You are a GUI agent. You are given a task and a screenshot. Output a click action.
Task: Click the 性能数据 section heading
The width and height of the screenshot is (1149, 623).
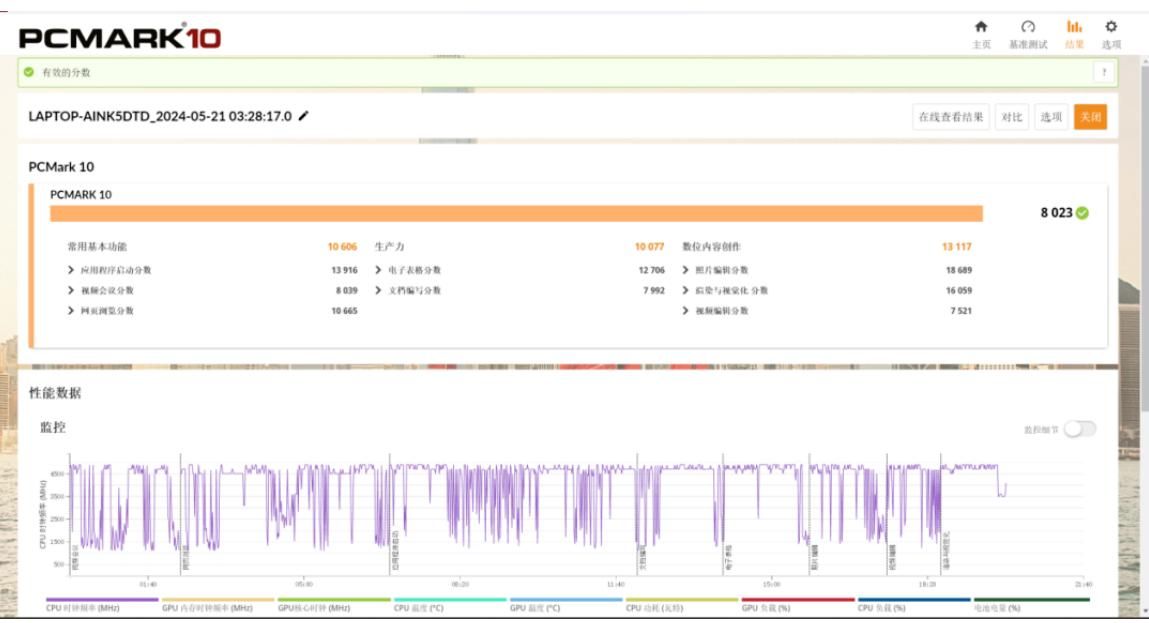click(x=55, y=393)
